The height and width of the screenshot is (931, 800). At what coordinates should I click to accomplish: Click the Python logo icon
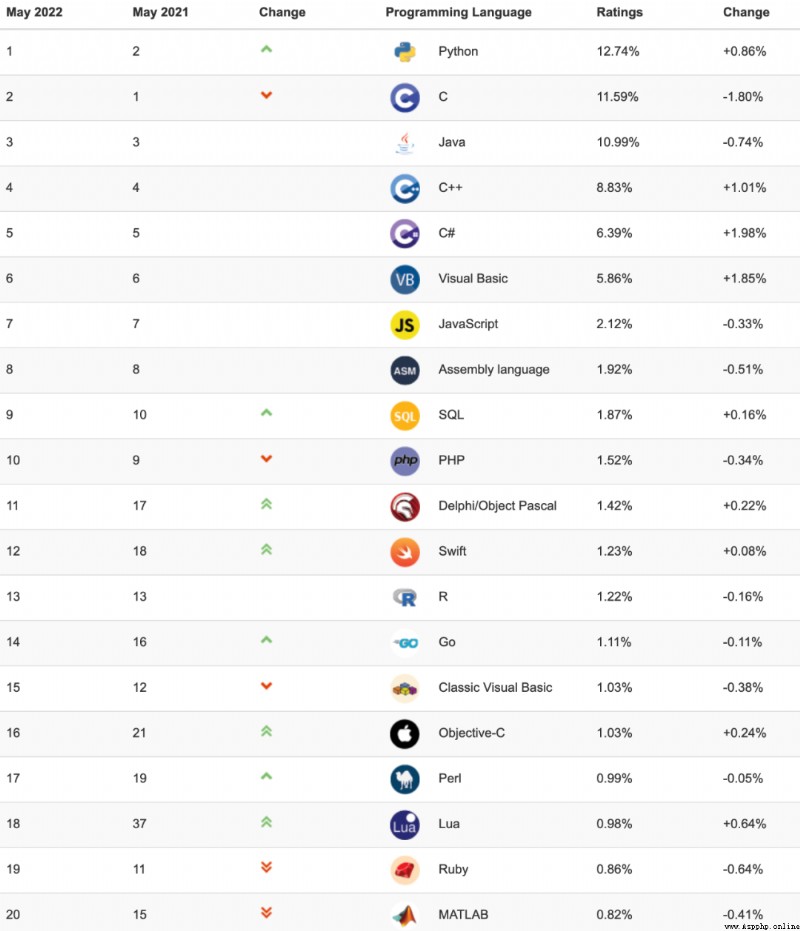click(x=405, y=52)
